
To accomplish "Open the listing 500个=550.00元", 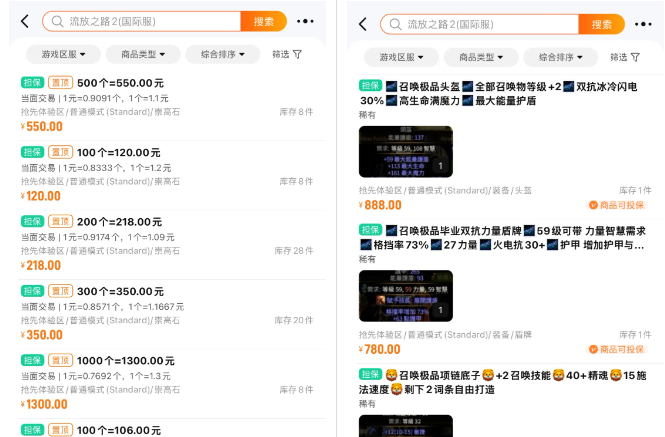I will click(120, 83).
